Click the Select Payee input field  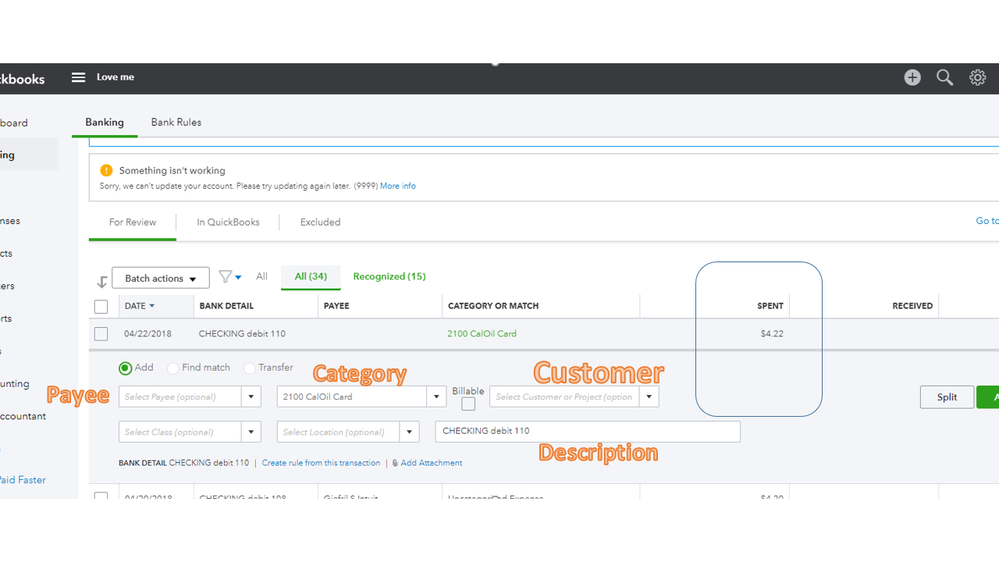coord(180,397)
